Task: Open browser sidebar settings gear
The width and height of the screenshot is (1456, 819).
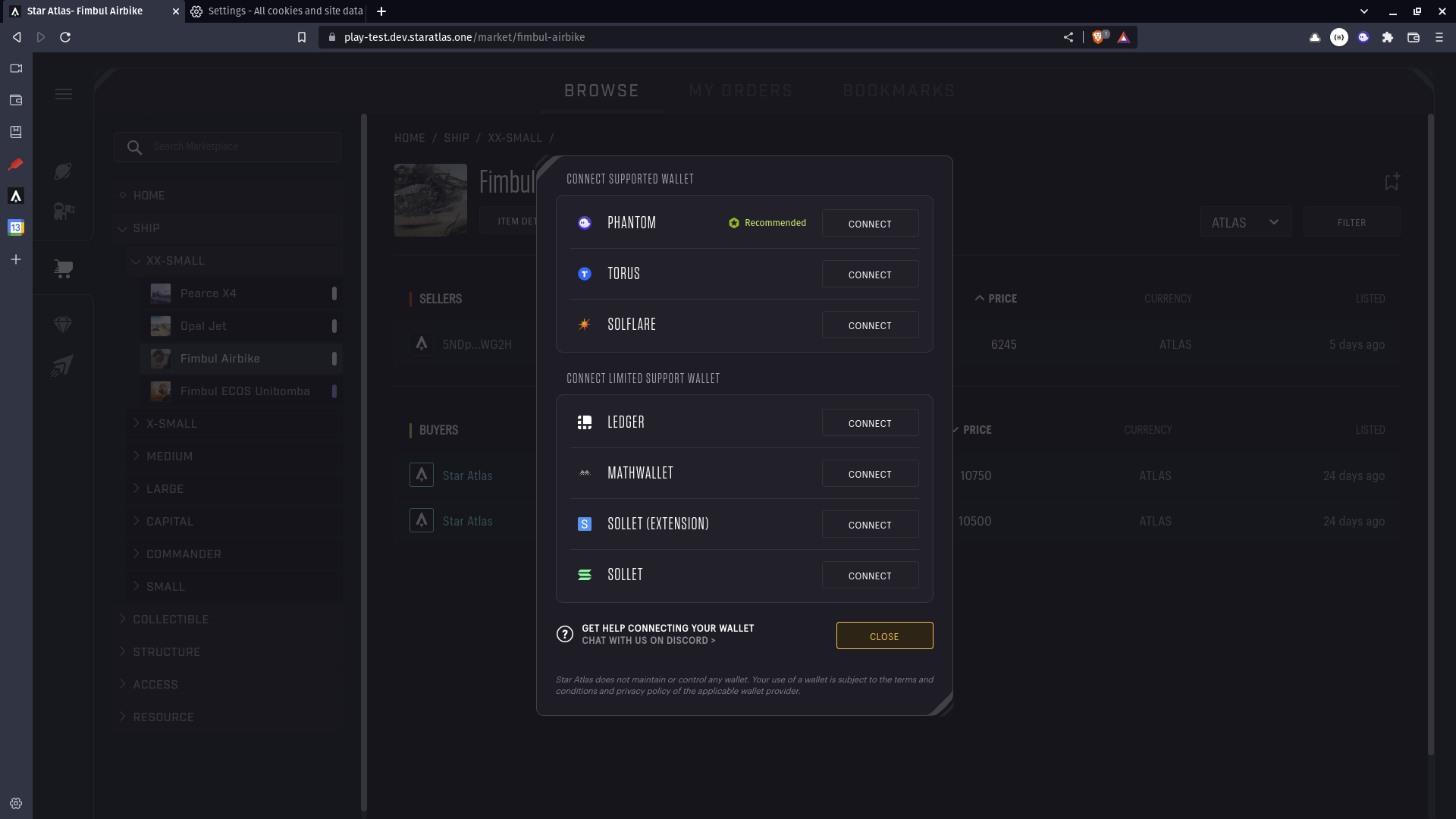Action: [16, 804]
